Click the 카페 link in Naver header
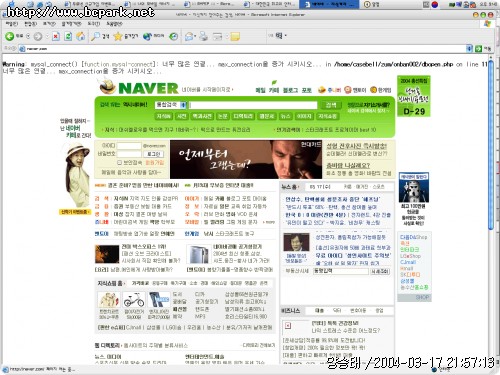500x375 pixels. (274, 90)
